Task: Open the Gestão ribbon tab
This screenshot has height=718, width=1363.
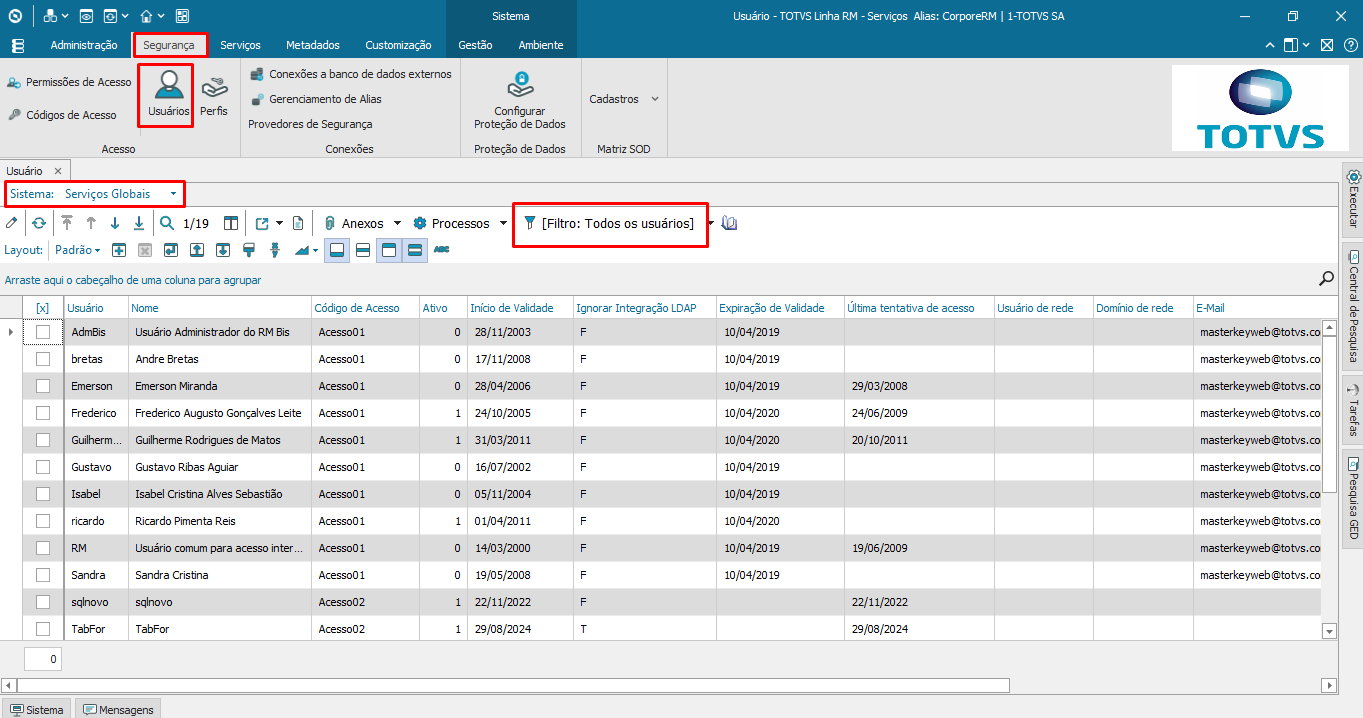Action: pyautogui.click(x=475, y=45)
